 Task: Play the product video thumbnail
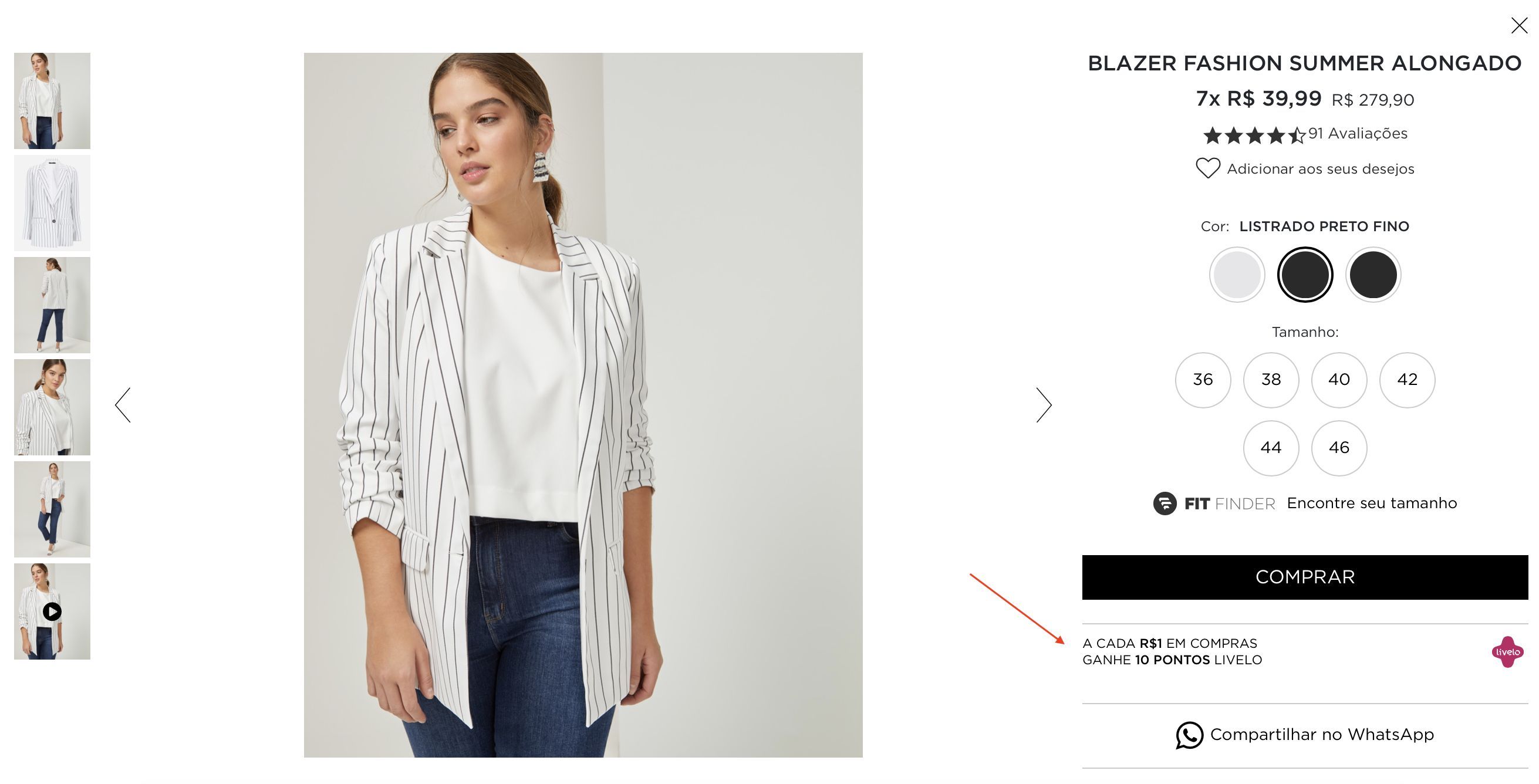coord(52,611)
